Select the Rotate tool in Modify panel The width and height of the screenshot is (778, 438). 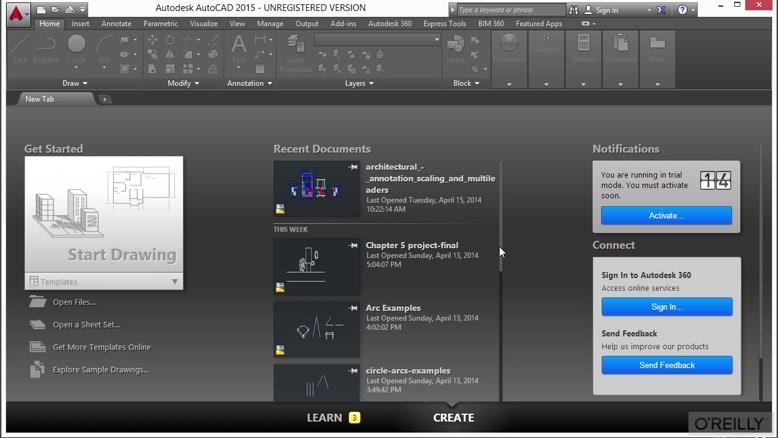[x=170, y=40]
